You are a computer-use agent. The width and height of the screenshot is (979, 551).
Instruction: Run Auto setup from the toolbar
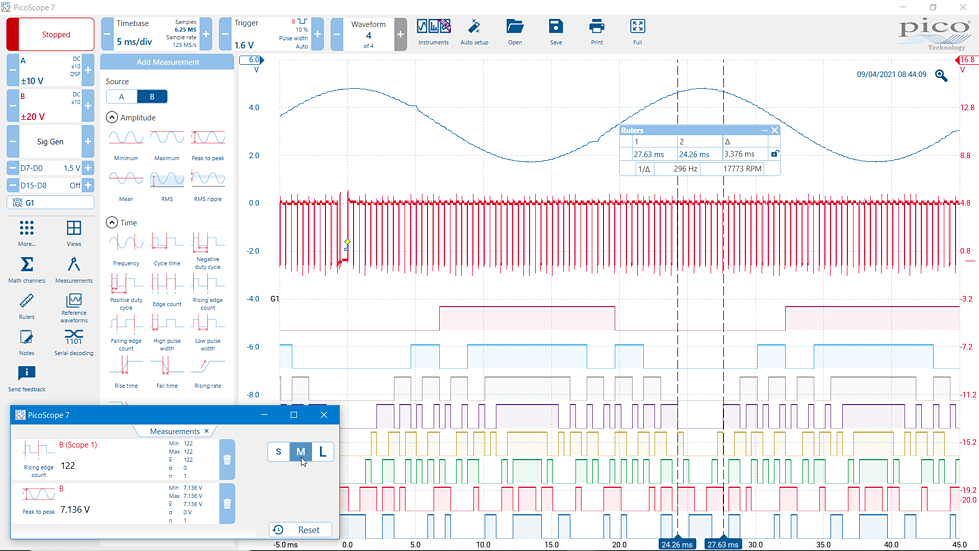[474, 32]
